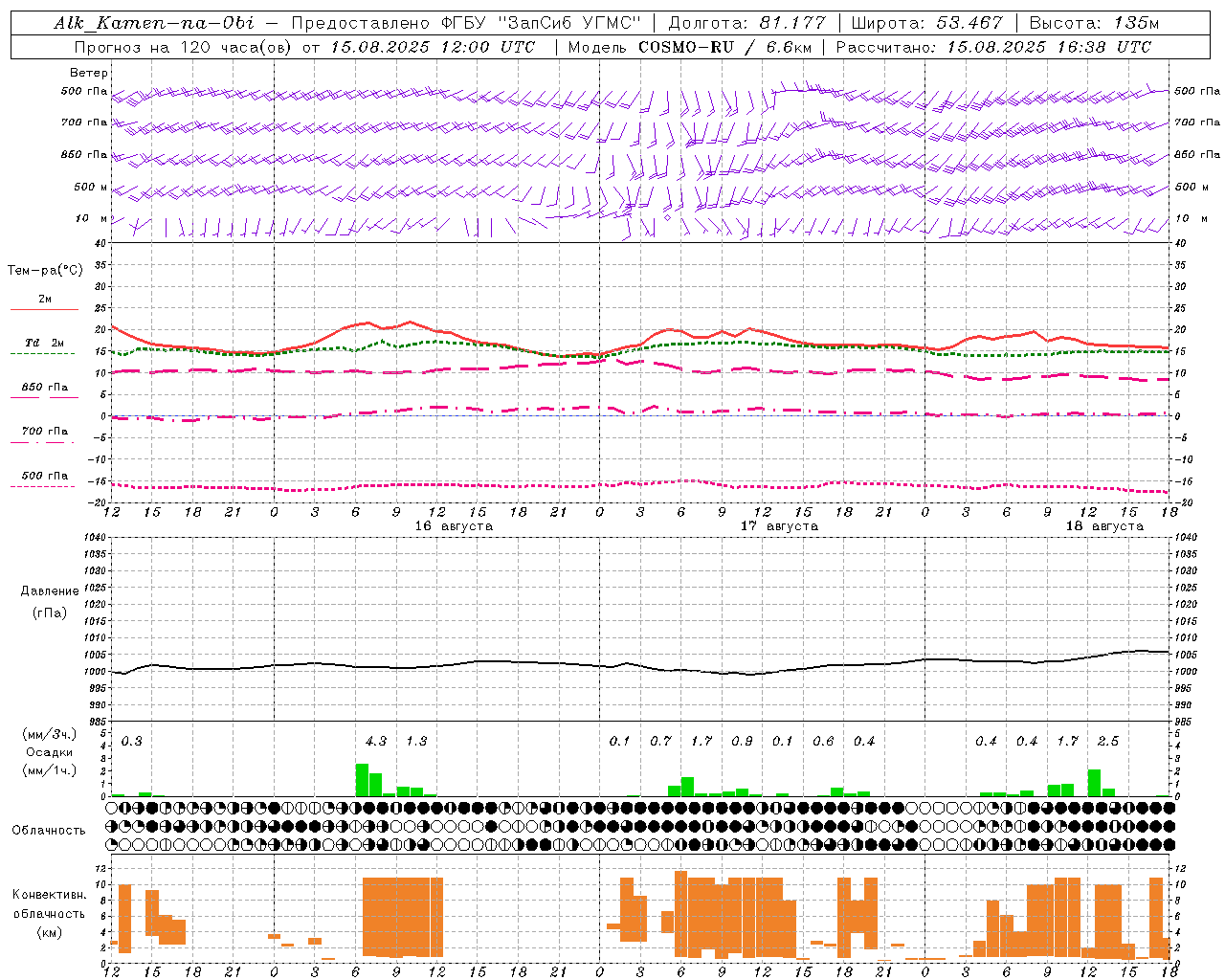This screenshot has height=980, width=1225.
Task: Click the latitude value "Широта: 53.467"
Action: [x=926, y=23]
